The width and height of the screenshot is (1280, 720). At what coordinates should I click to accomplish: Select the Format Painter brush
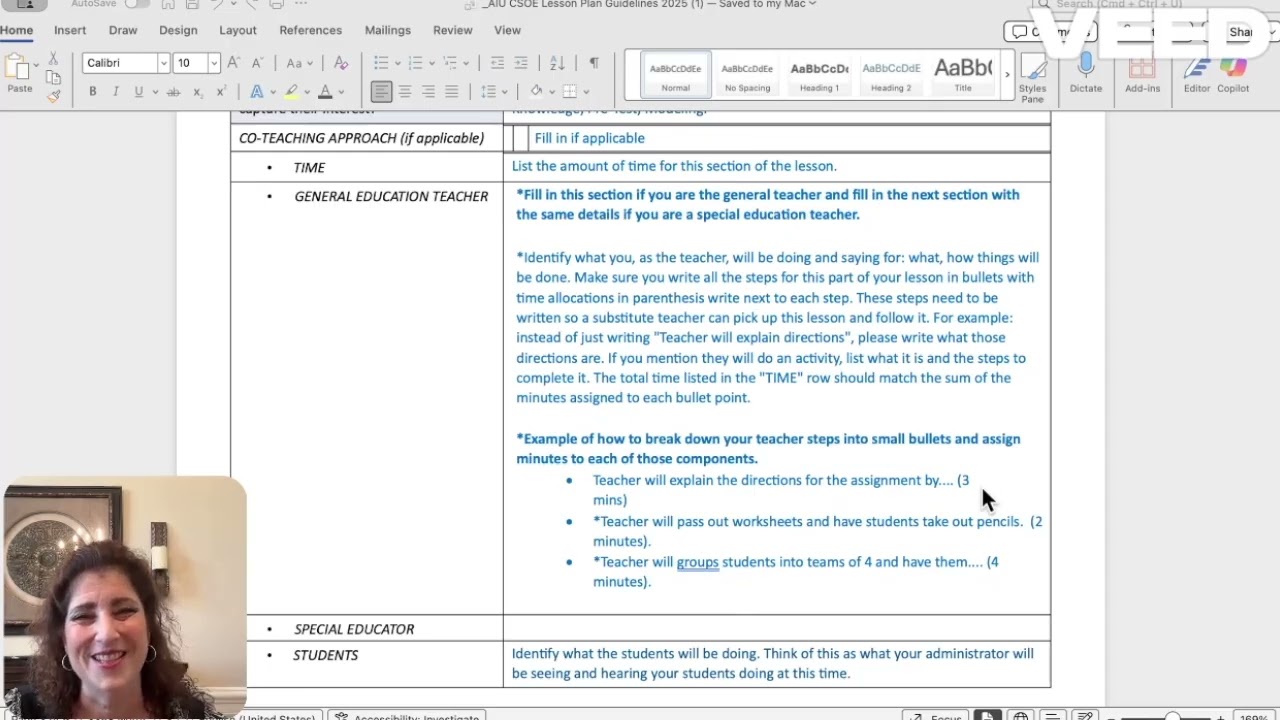(53, 96)
